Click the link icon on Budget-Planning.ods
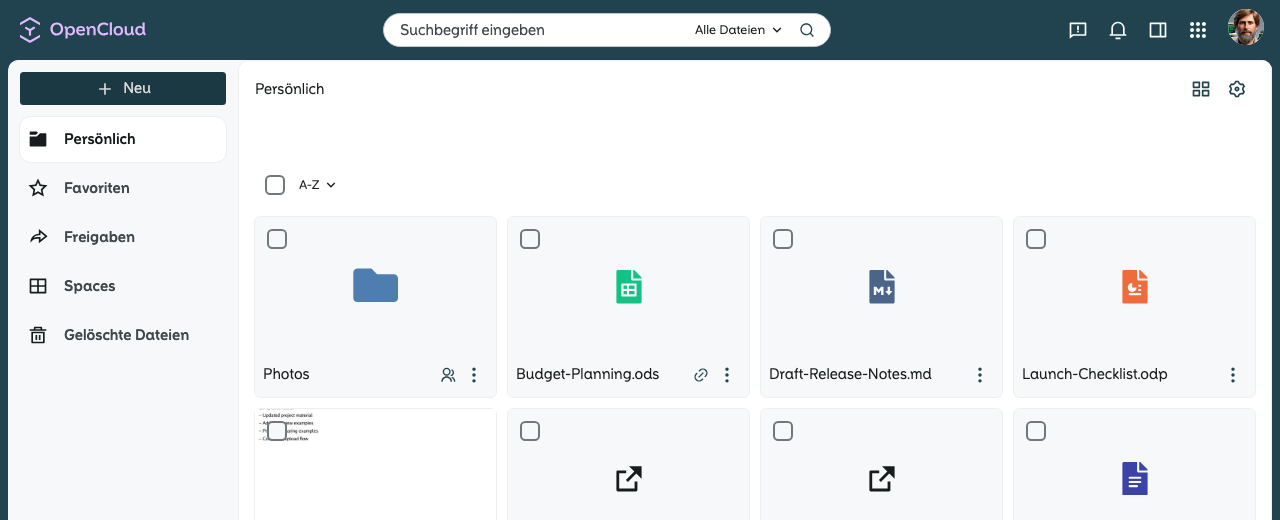Viewport: 1280px width, 520px height. coord(701,375)
